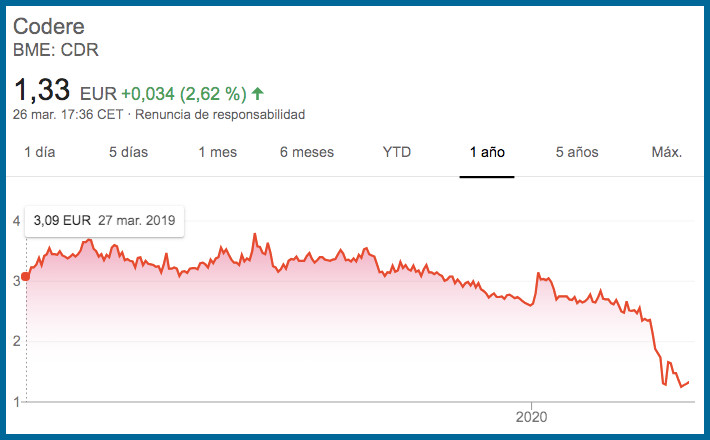Viewport: 710px width, 440px height.
Task: Click the 1,33 current price value
Action: (x=42, y=90)
